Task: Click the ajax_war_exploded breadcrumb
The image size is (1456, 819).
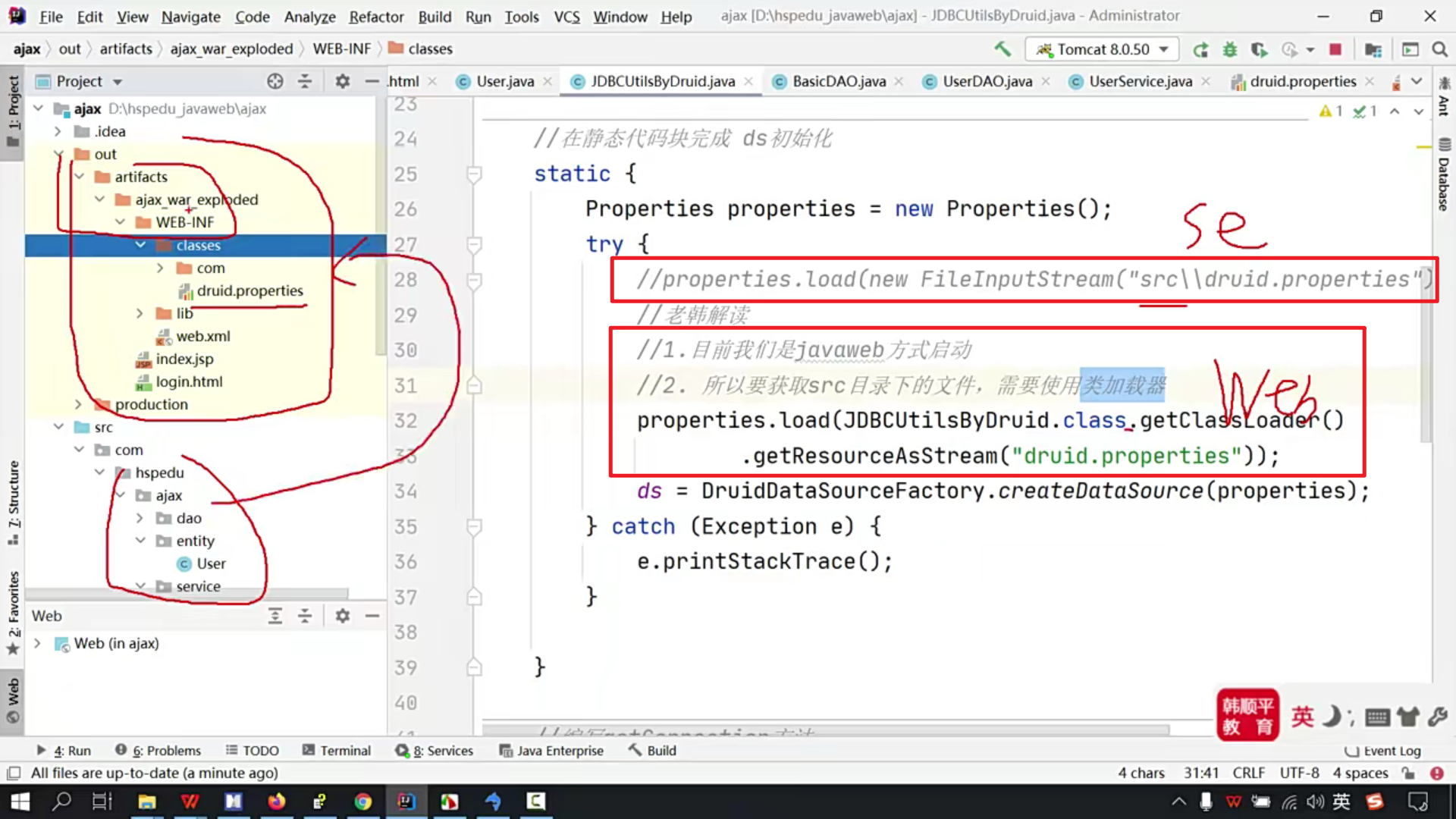Action: (x=231, y=49)
